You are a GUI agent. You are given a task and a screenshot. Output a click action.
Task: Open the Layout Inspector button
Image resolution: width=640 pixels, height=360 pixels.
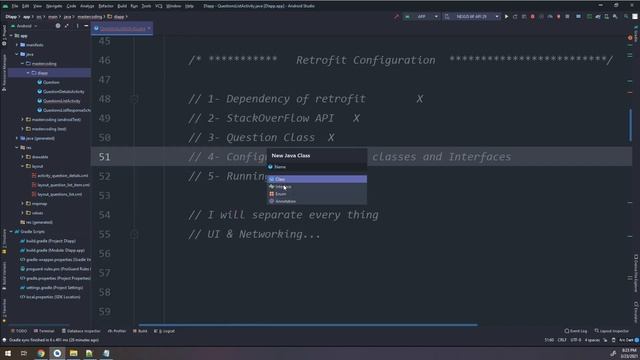pos(611,331)
